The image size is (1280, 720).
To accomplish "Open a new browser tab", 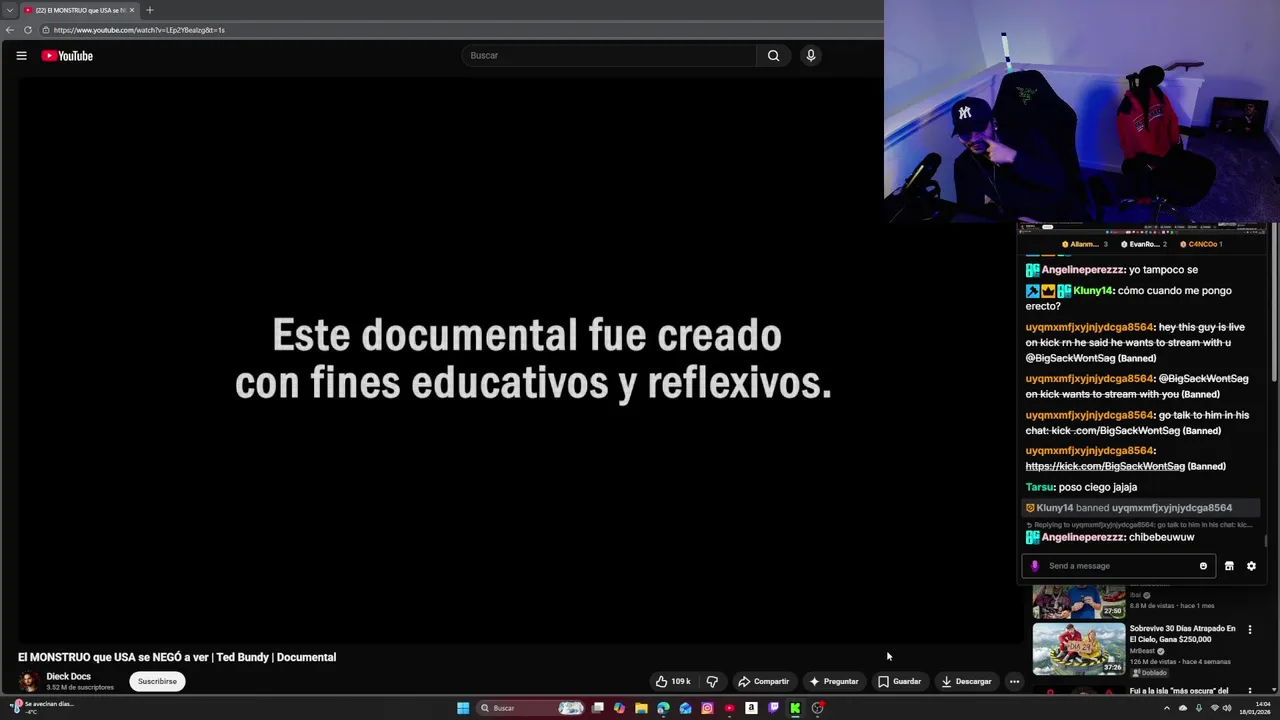I will pyautogui.click(x=150, y=10).
